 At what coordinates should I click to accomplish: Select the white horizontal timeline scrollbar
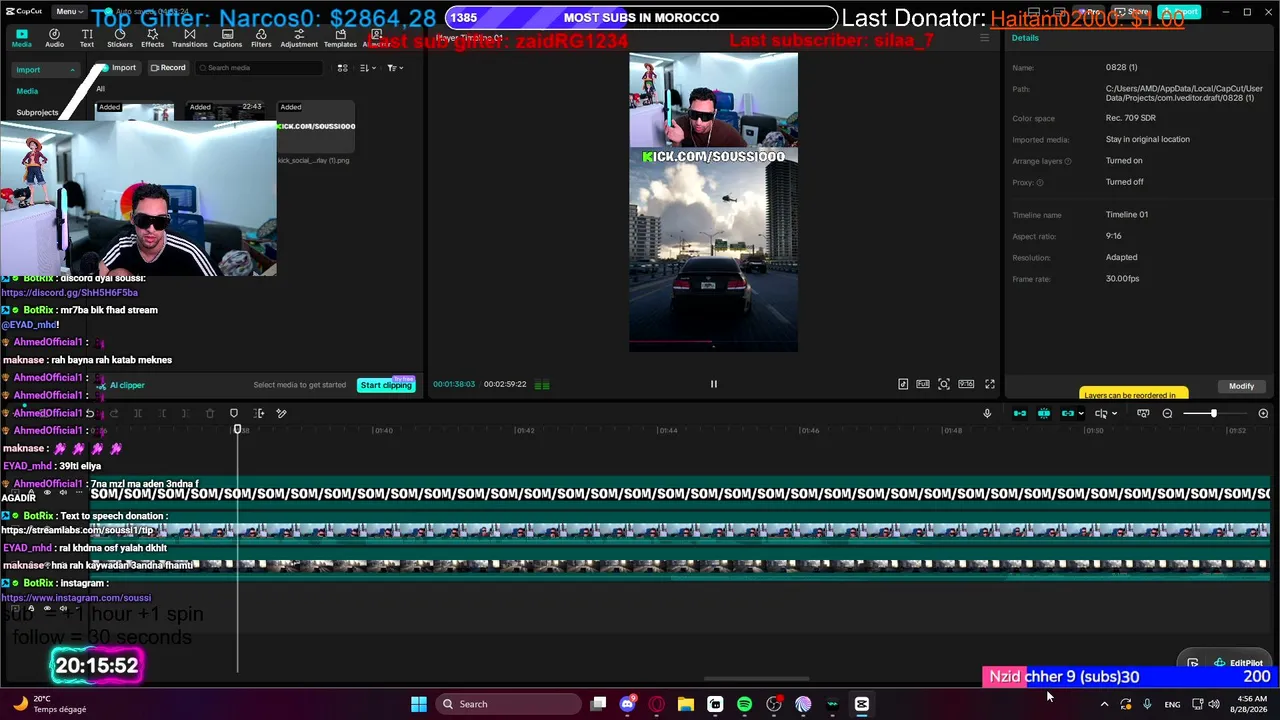[x=756, y=679]
